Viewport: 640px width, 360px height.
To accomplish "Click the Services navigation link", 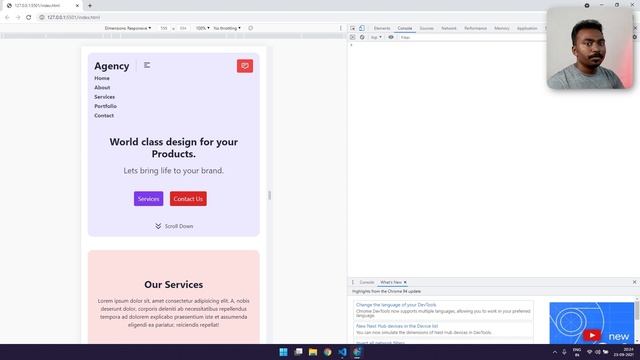I will tap(104, 97).
